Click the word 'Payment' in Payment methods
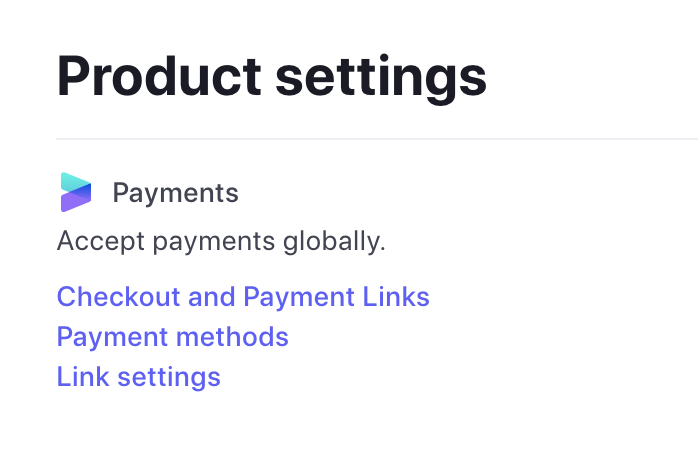 point(112,338)
